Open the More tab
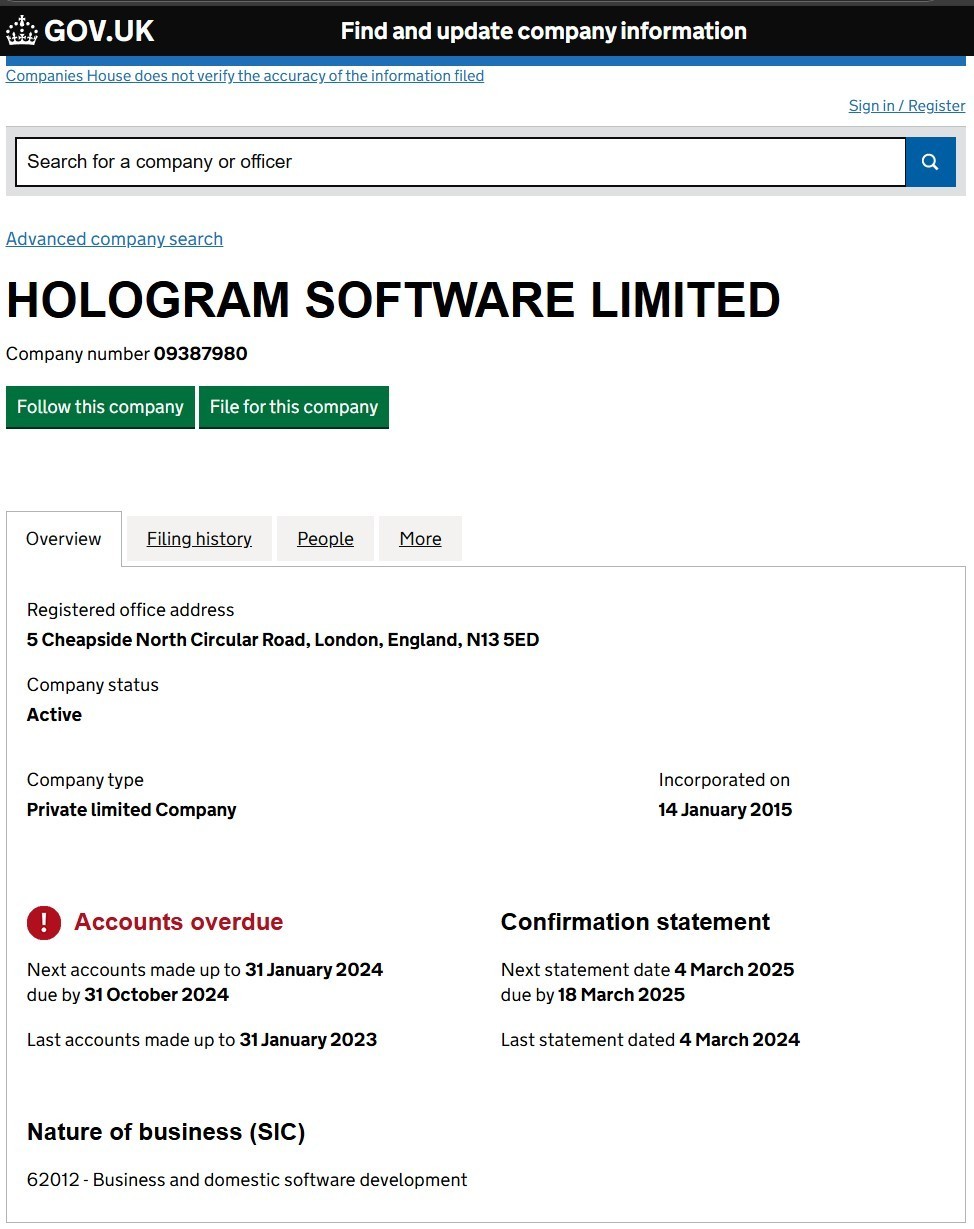This screenshot has height=1229, width=974. 420,539
